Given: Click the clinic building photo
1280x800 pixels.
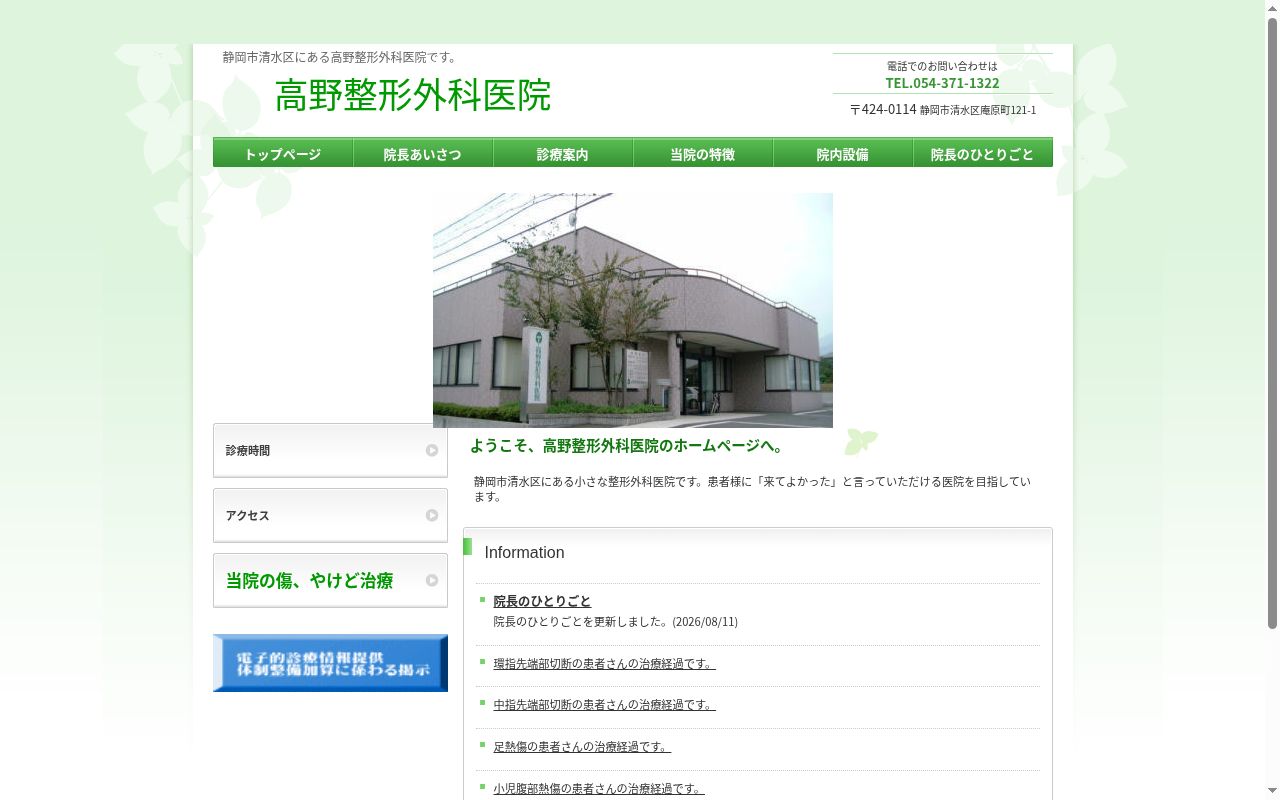Looking at the screenshot, I should 633,310.
